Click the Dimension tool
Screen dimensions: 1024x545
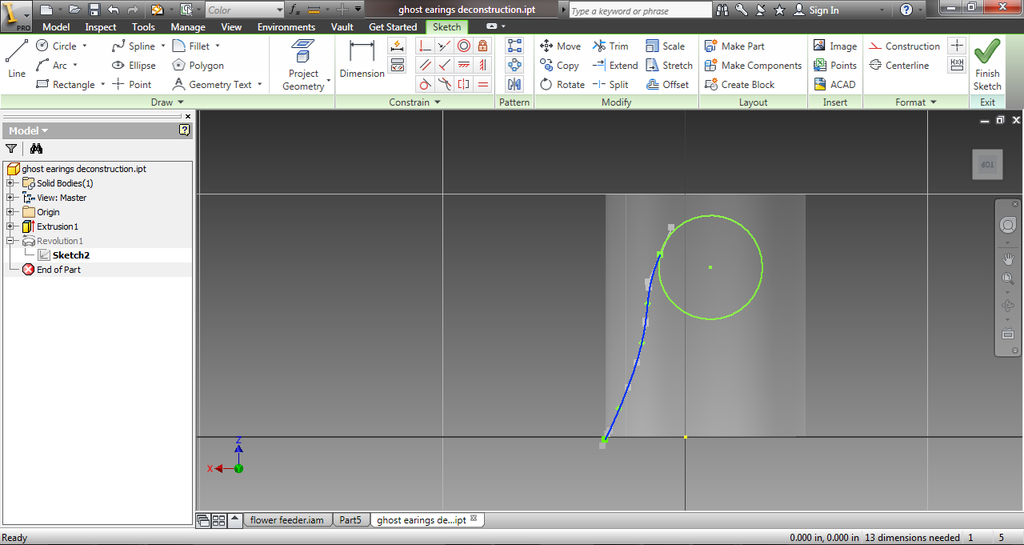(362, 59)
